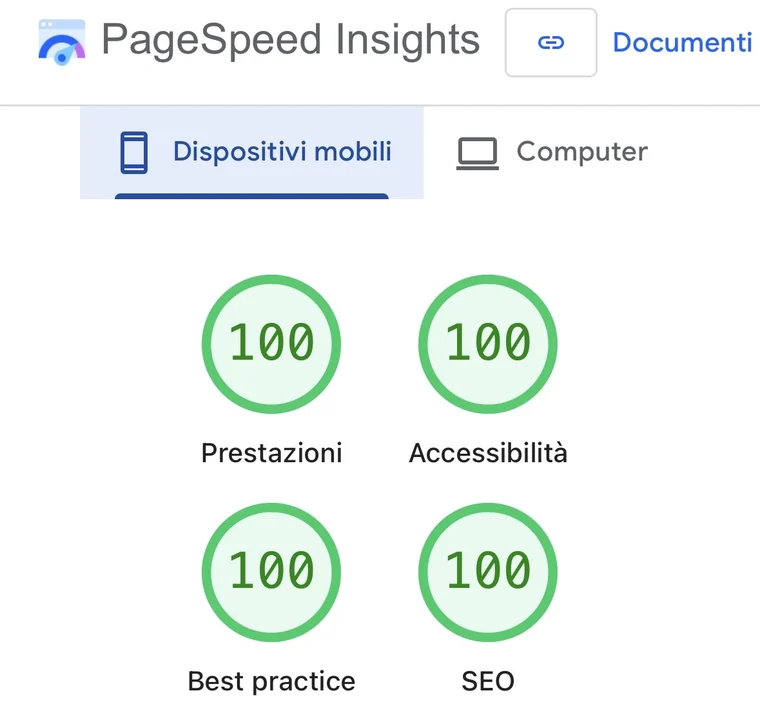The height and width of the screenshot is (722, 760).
Task: Open the SEO score gauge
Action: pyautogui.click(x=488, y=572)
